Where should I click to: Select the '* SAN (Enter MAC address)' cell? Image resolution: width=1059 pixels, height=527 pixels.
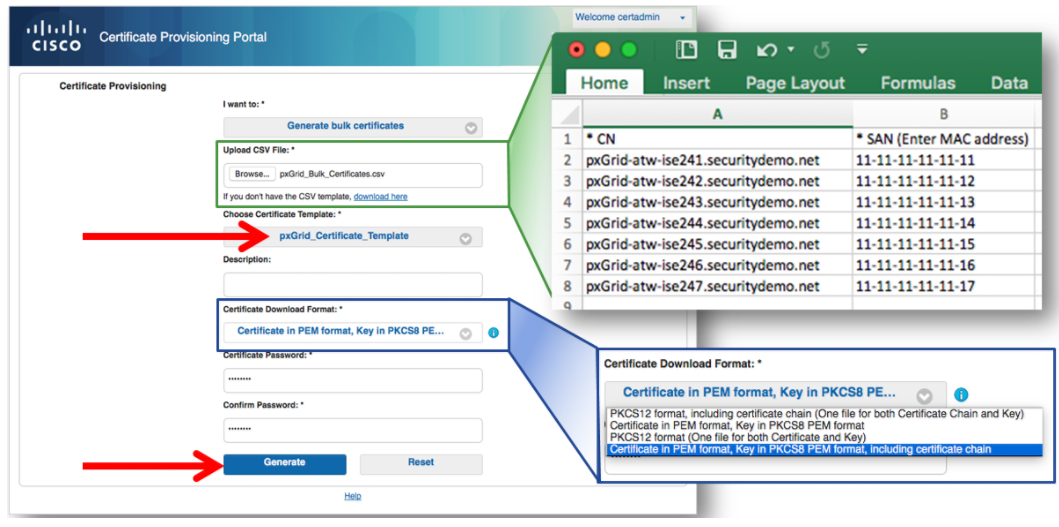943,139
